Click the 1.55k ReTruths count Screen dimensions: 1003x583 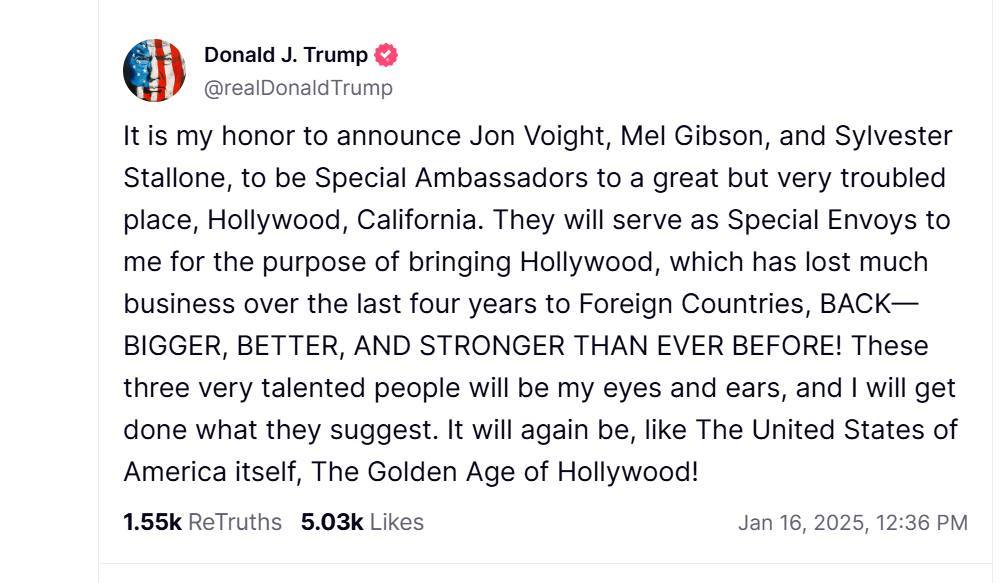152,522
